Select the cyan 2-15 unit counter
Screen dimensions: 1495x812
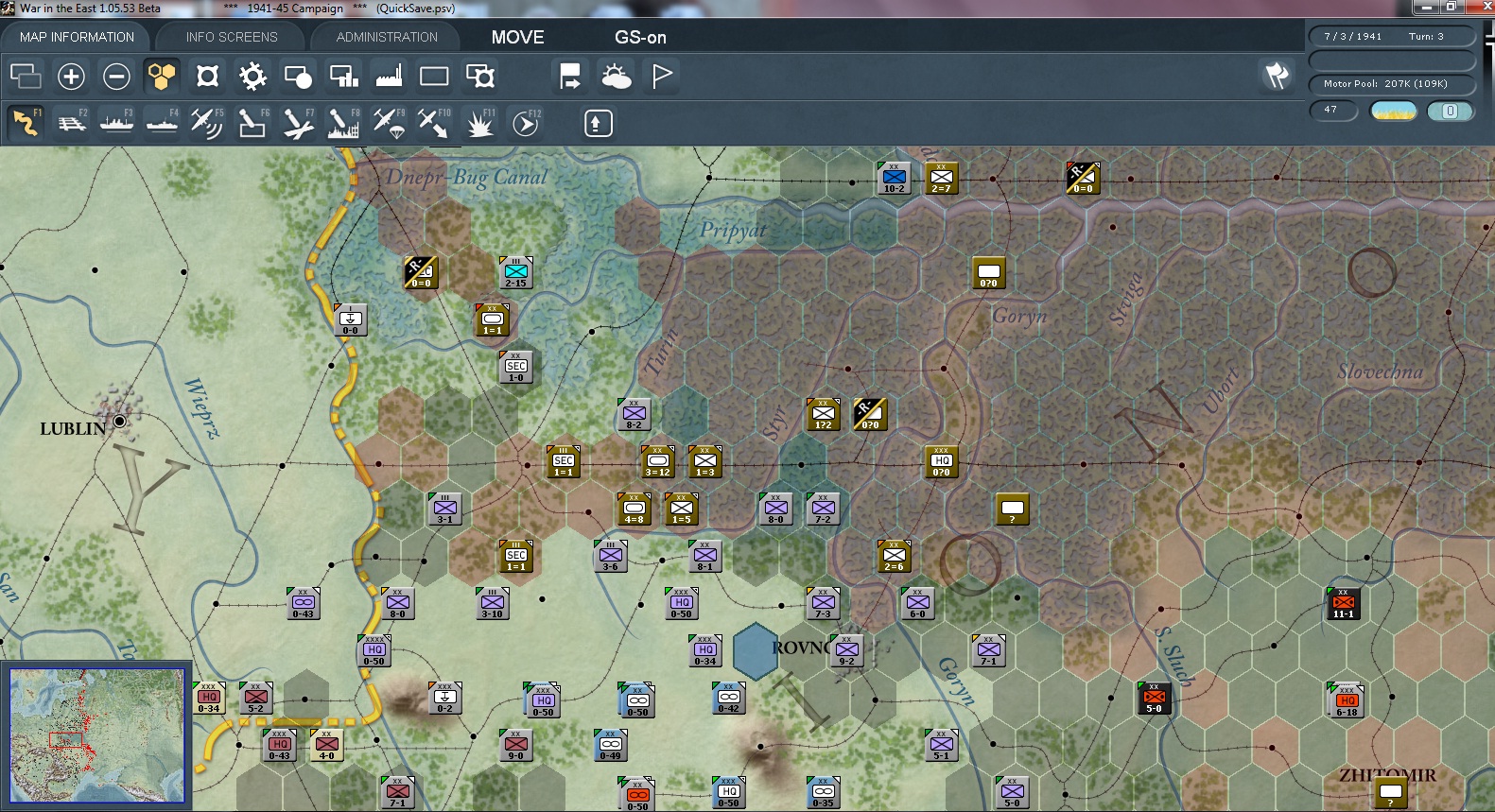point(515,272)
